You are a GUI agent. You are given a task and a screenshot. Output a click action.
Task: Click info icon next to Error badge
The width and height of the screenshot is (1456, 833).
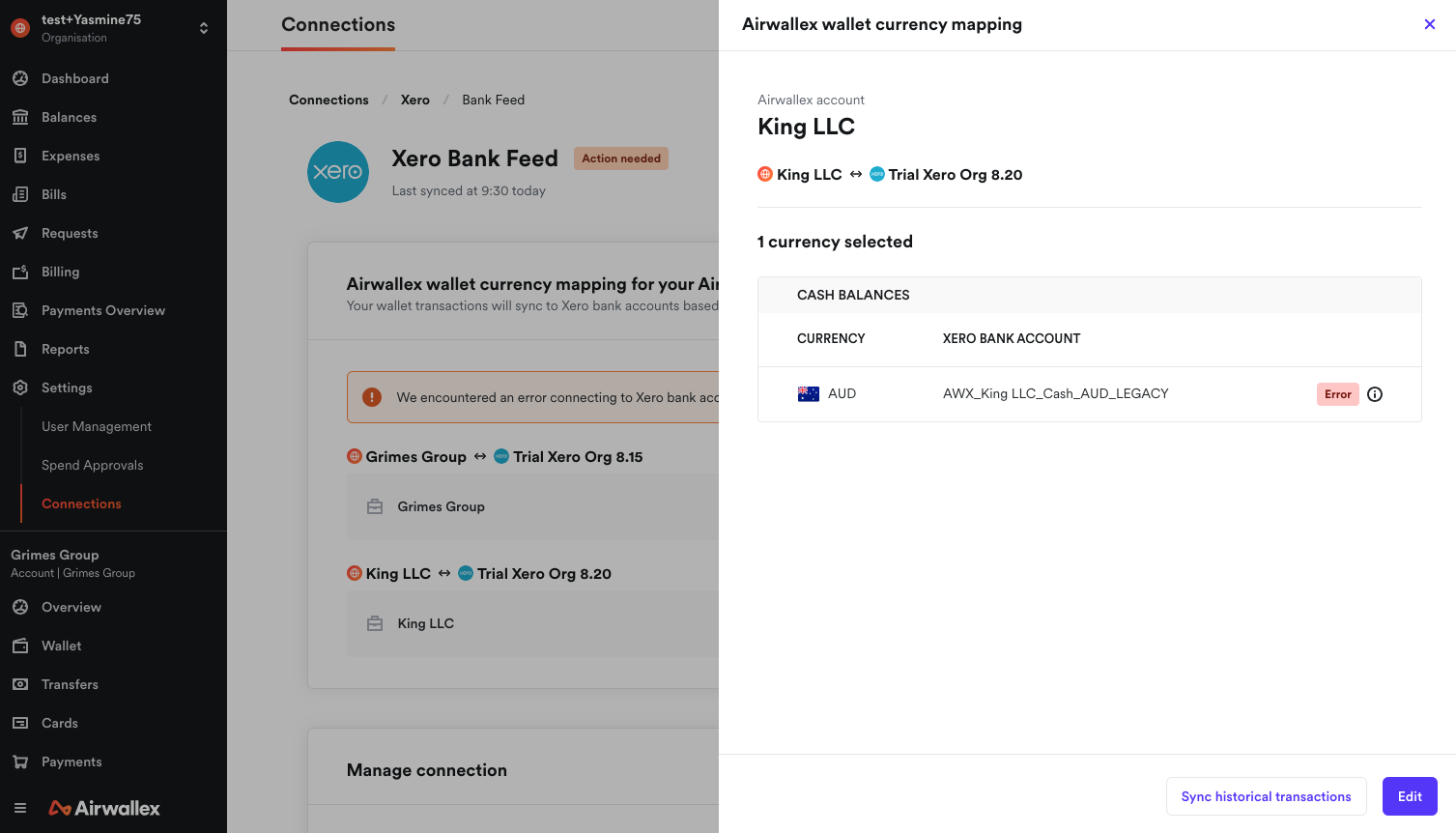tap(1375, 394)
